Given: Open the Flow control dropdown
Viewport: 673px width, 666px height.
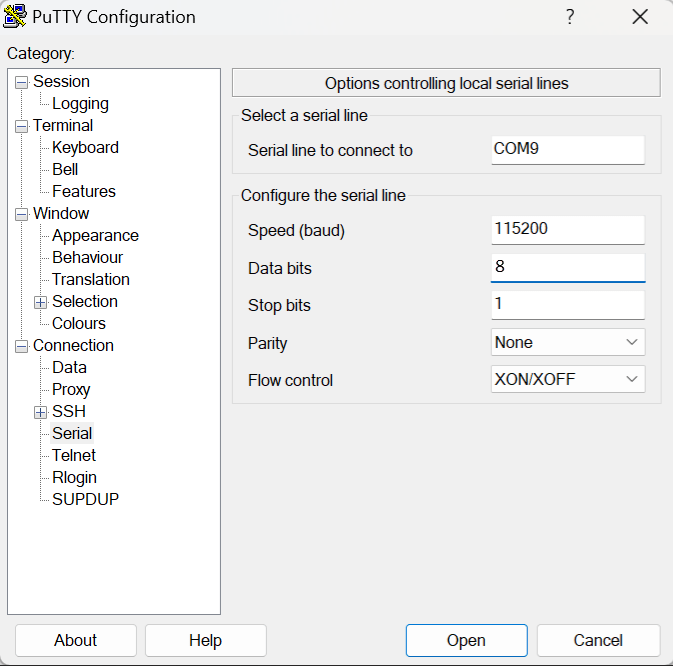Looking at the screenshot, I should pos(567,379).
